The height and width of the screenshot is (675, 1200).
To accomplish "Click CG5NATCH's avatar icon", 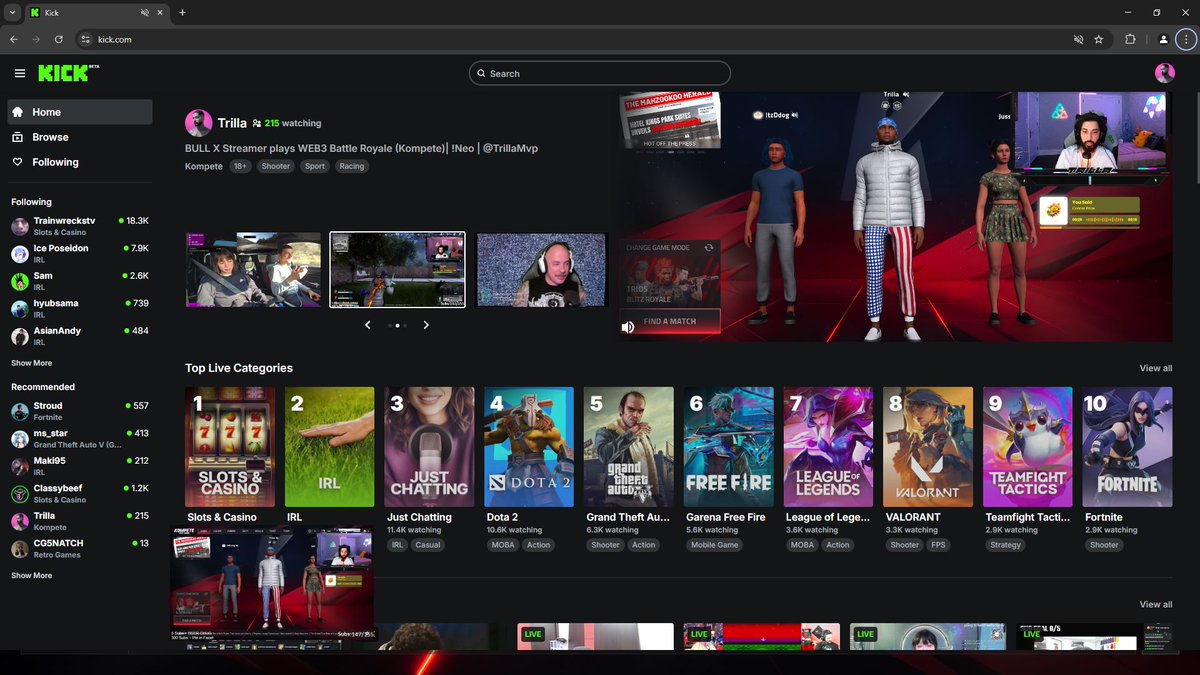I will [x=20, y=549].
